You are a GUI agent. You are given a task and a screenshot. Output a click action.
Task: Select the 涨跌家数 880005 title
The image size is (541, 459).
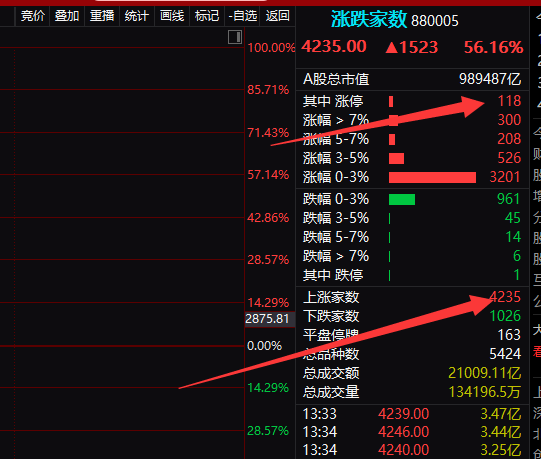(x=395, y=20)
